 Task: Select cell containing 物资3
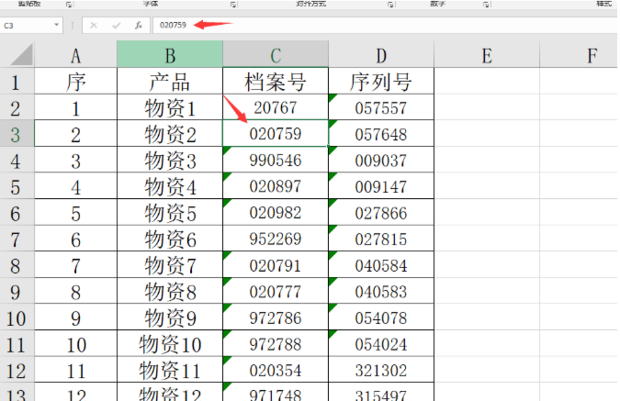(170, 160)
